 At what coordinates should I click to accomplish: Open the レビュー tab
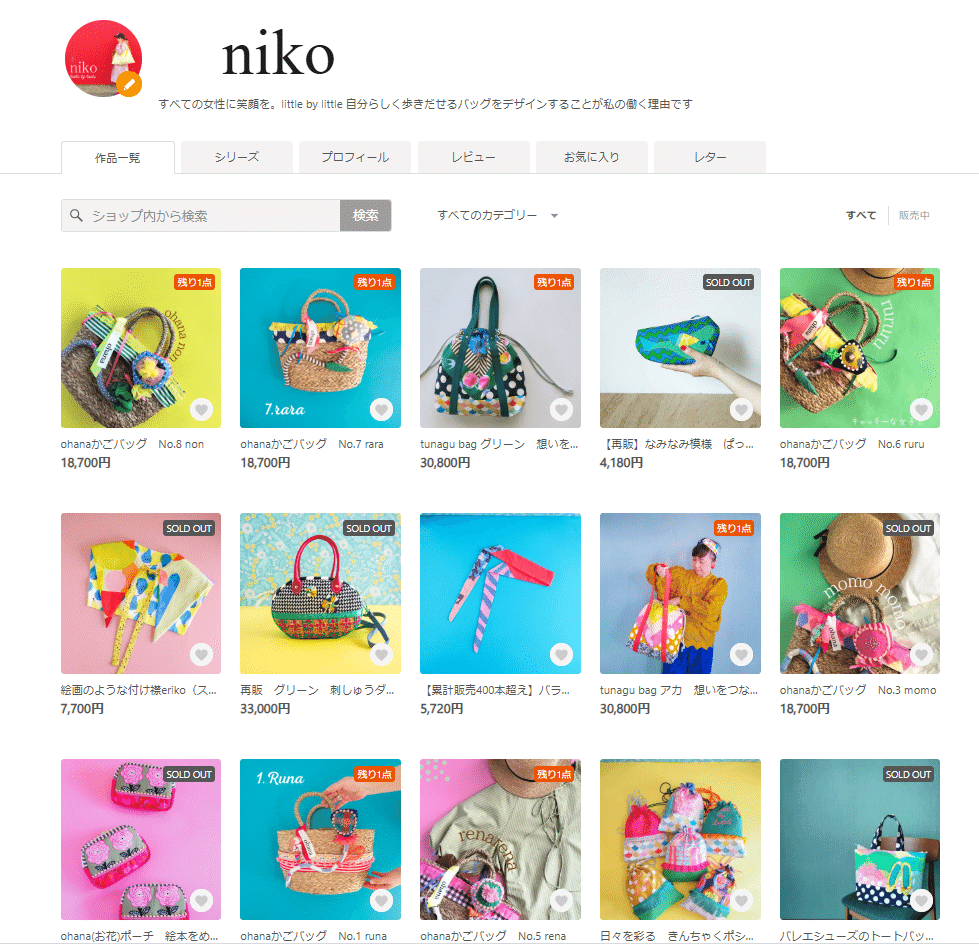pos(473,157)
